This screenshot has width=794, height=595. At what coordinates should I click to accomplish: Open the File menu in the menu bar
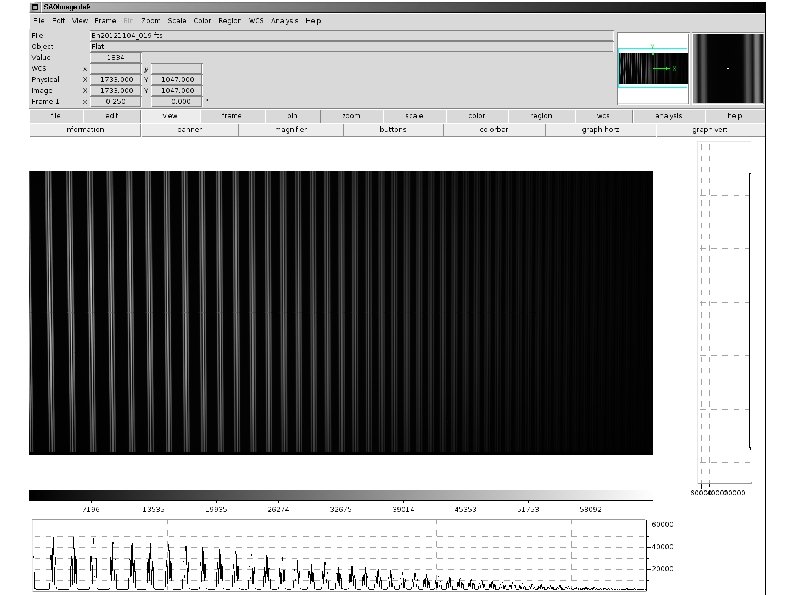pos(38,20)
